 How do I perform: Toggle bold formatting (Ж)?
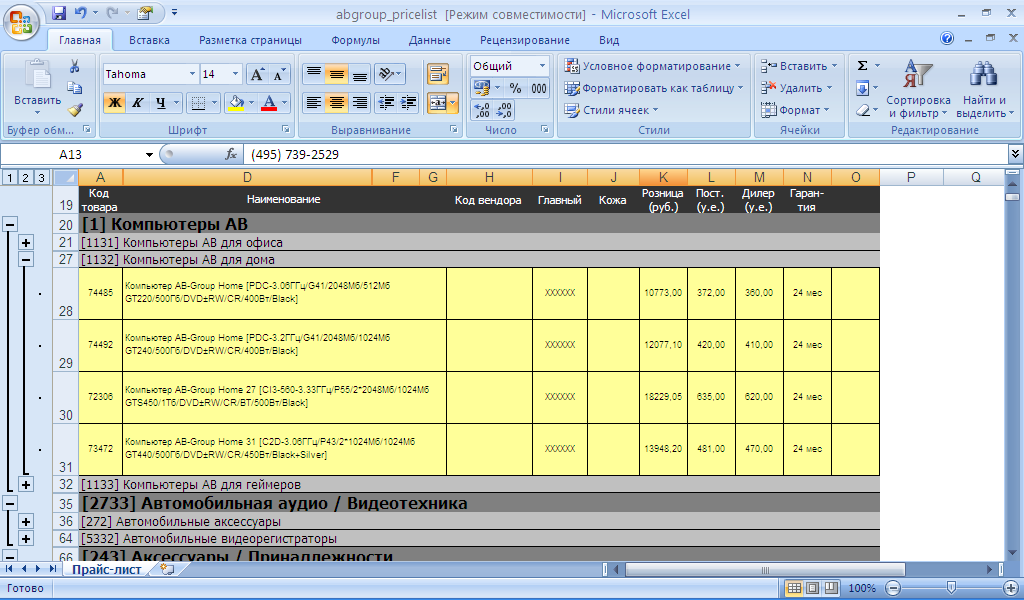click(x=114, y=103)
